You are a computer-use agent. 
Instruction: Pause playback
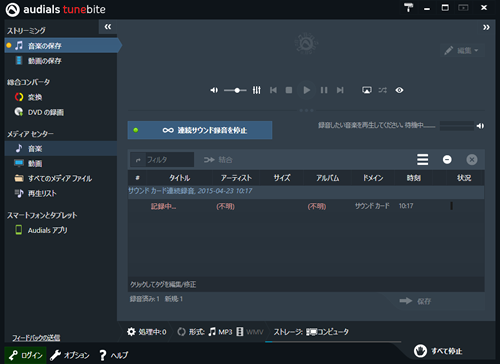tap(324, 90)
